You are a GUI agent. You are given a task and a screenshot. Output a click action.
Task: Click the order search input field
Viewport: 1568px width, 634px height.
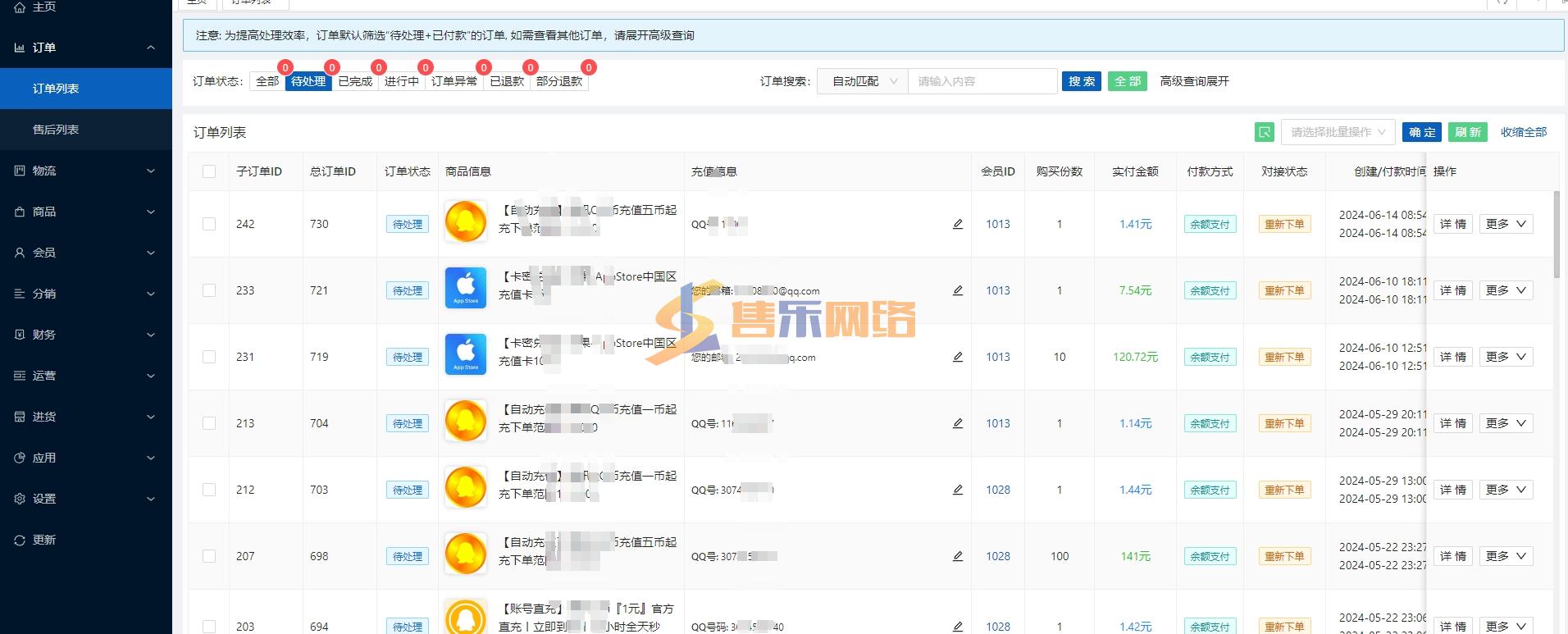[x=982, y=81]
